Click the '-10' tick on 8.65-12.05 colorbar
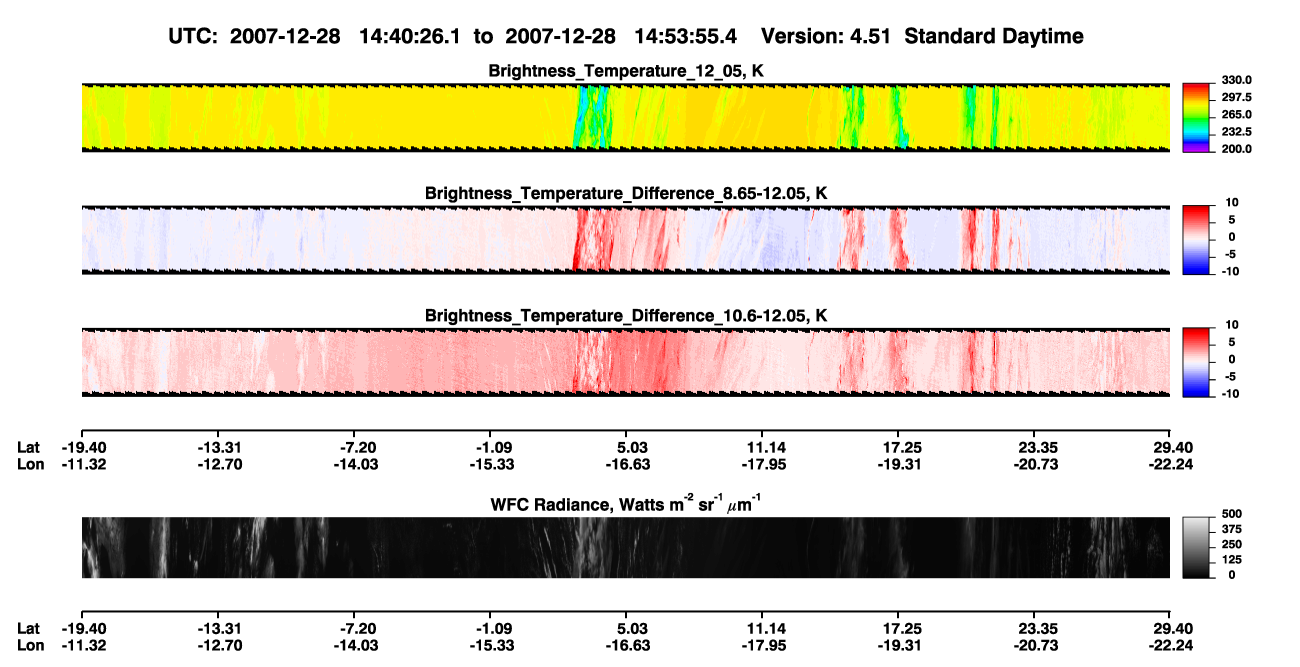 (1229, 271)
